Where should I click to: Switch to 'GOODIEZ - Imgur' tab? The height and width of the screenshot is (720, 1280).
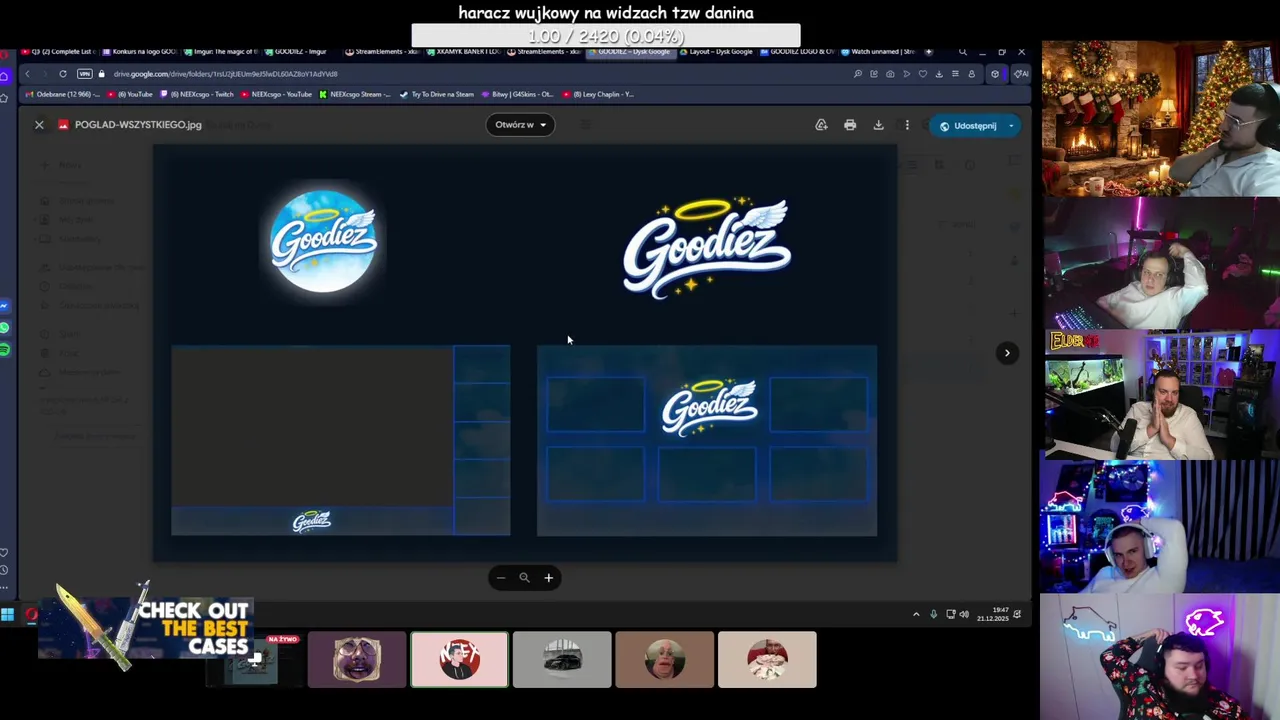298,51
